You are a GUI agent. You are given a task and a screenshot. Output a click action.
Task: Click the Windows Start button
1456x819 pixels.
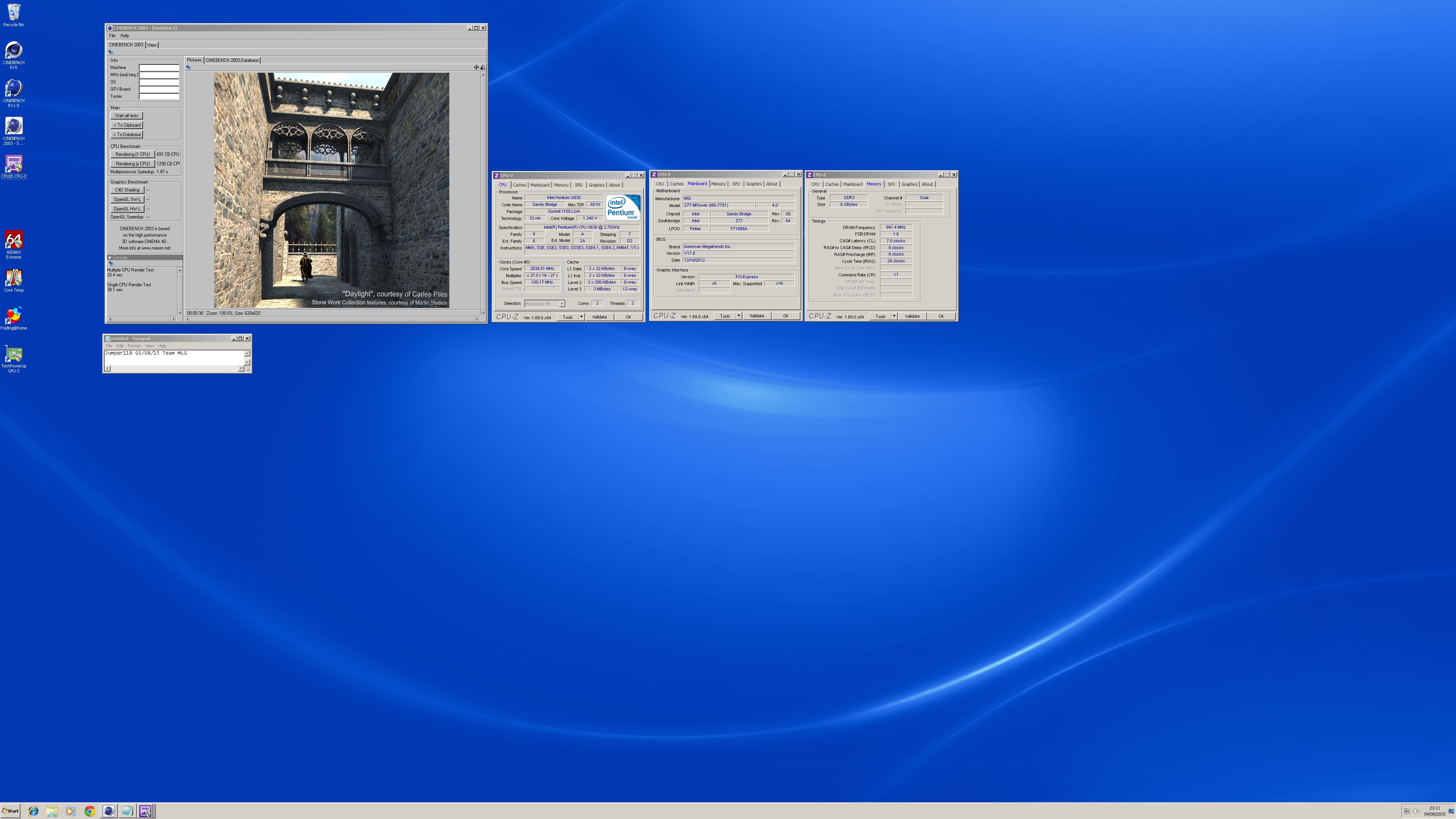(x=10, y=811)
